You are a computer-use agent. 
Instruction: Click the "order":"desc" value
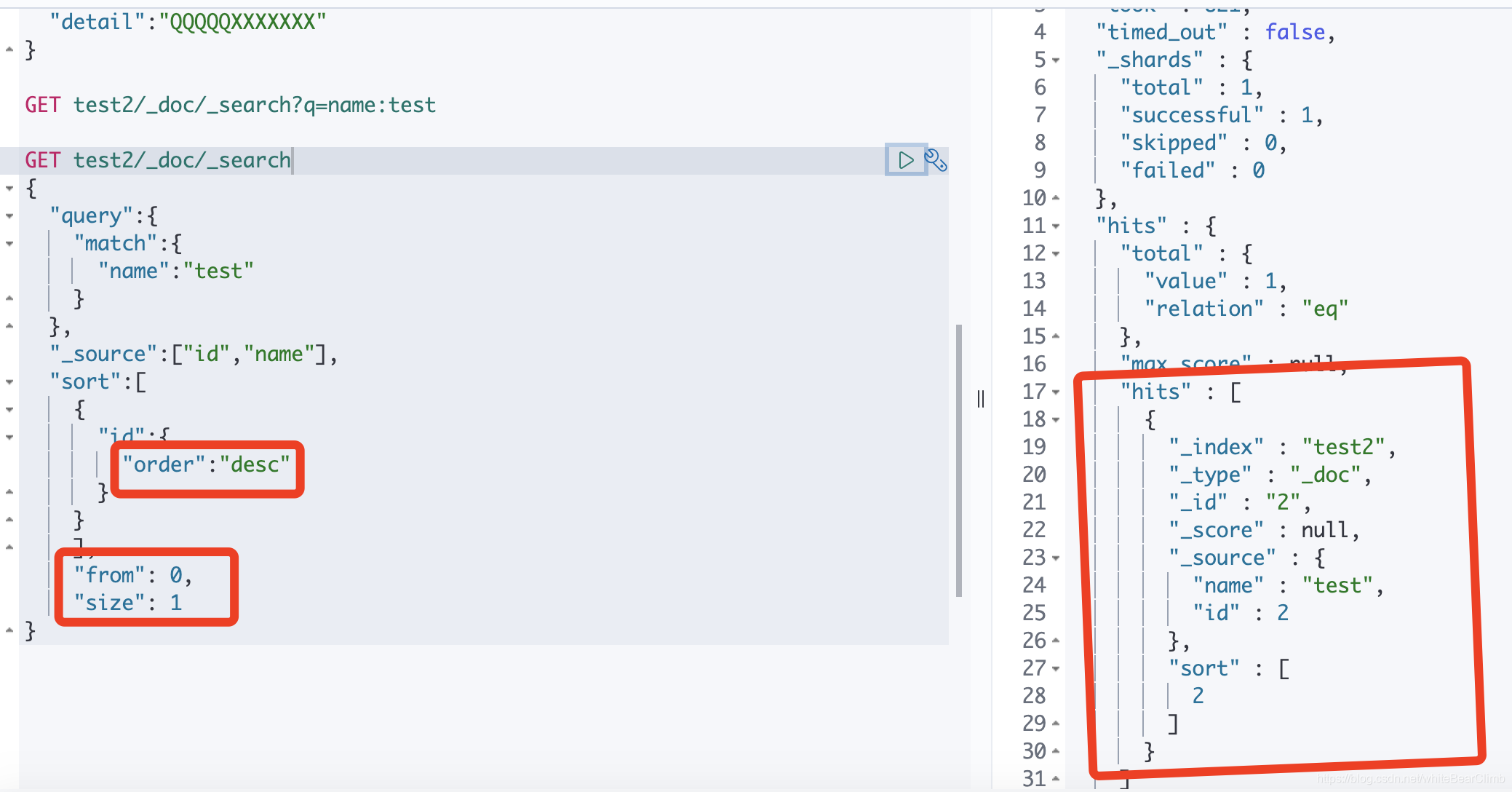[x=255, y=464]
